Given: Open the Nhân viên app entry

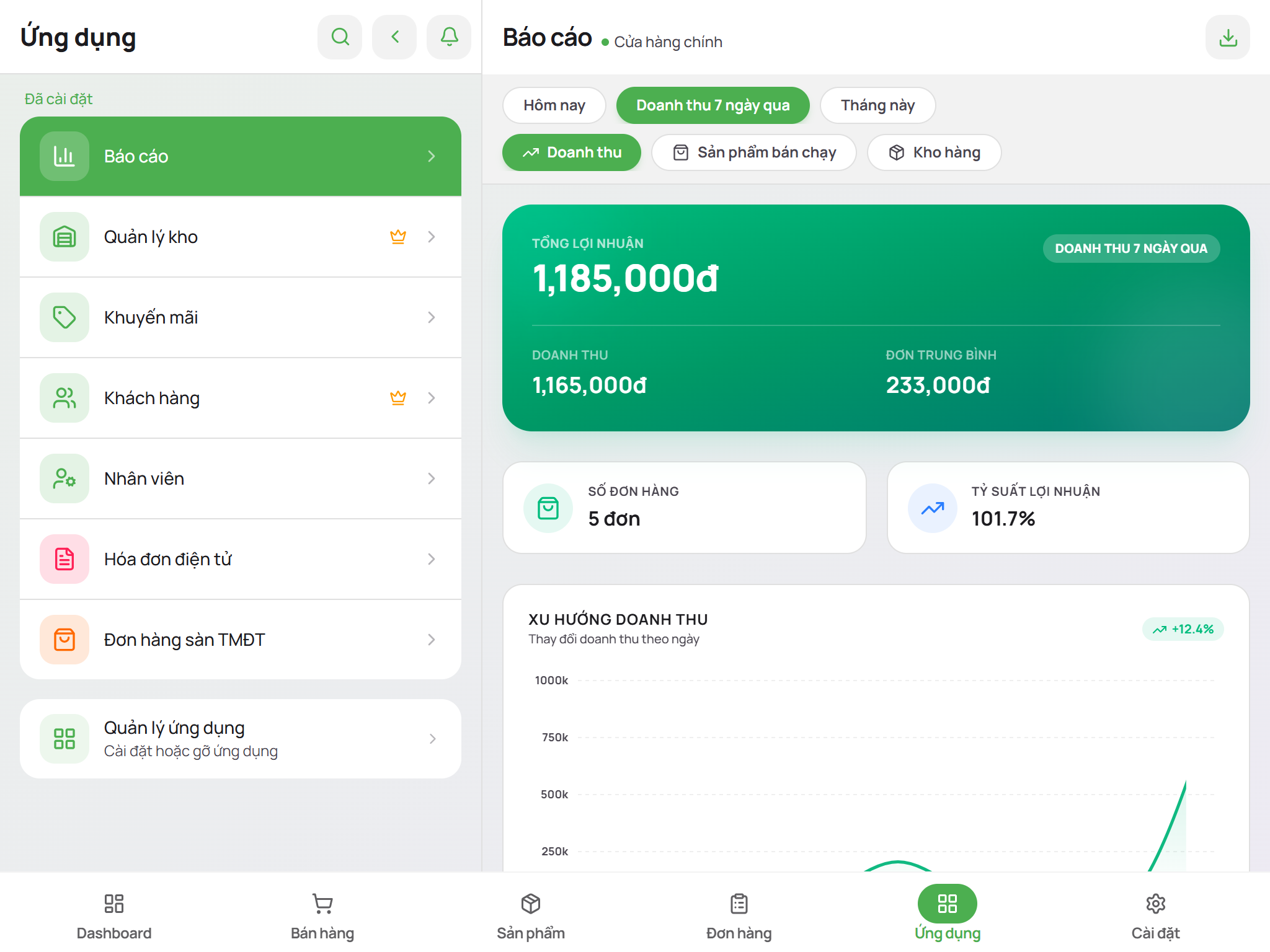Looking at the screenshot, I should click(x=241, y=478).
